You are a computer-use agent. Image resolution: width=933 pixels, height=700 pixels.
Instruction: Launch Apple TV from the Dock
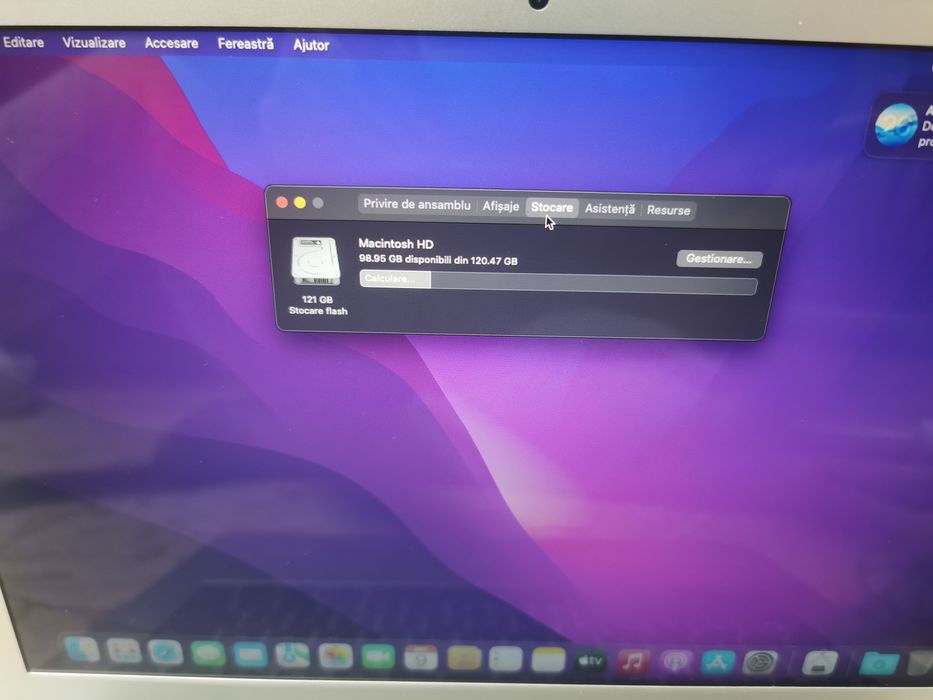click(590, 661)
